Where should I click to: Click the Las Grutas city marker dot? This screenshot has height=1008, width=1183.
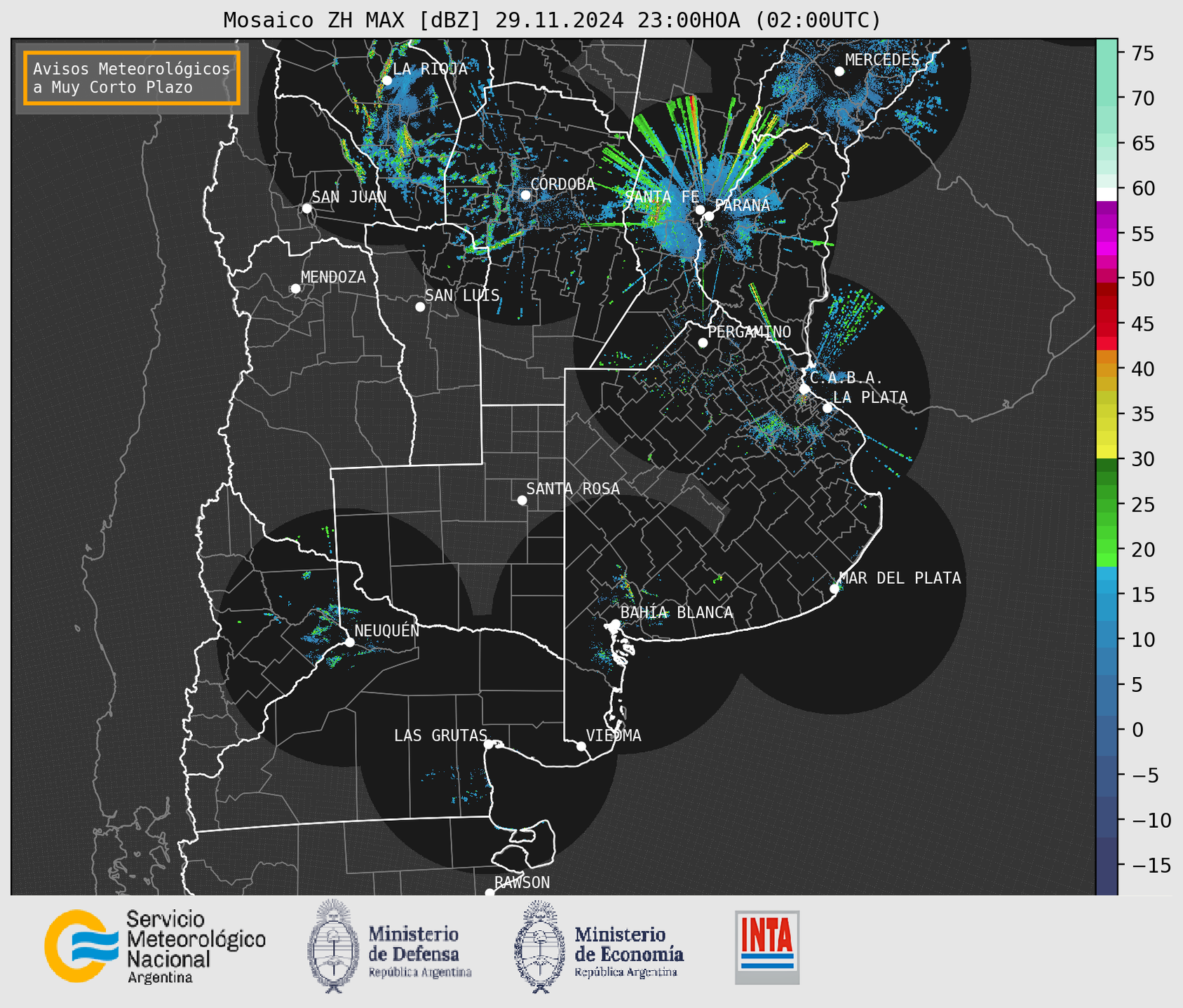(489, 744)
